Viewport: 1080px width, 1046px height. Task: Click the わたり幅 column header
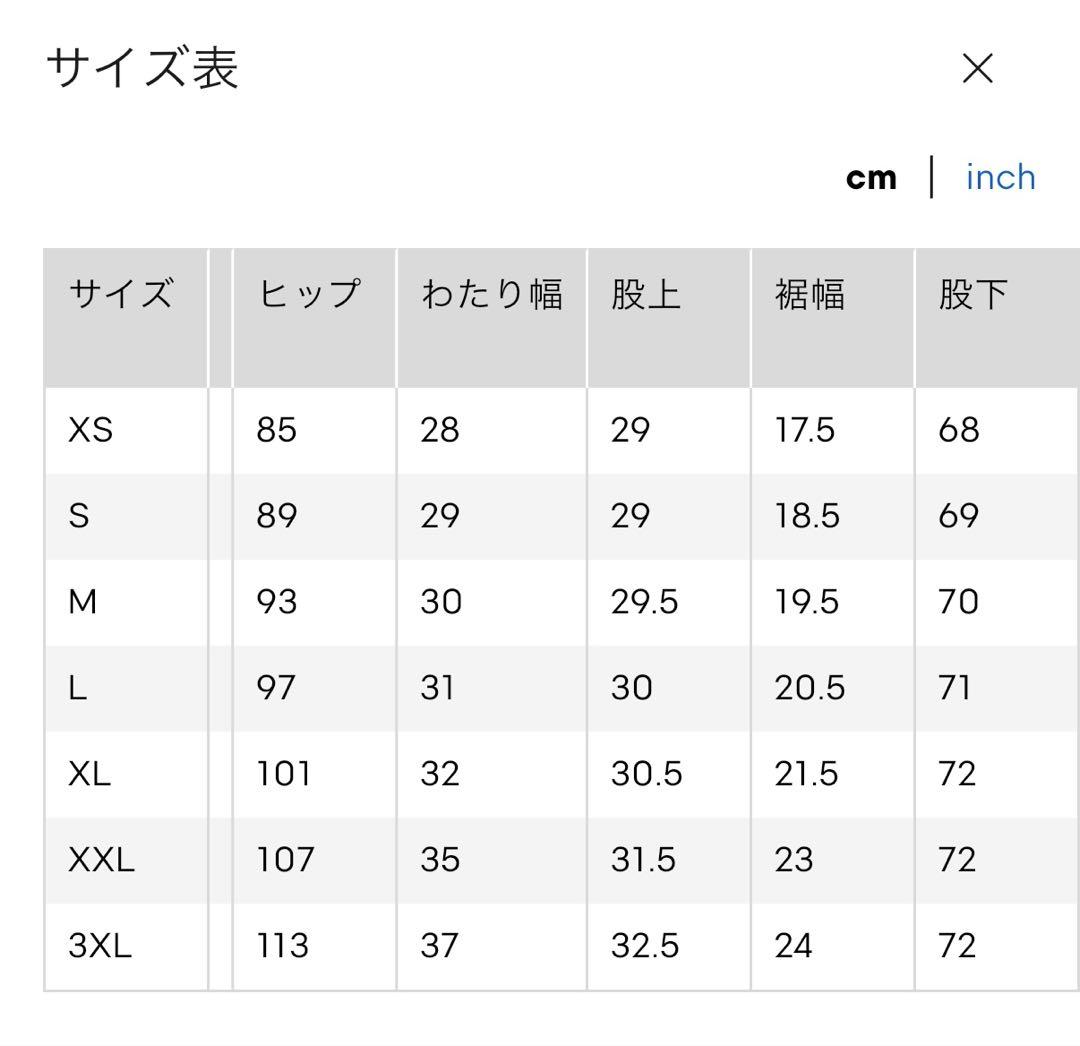[x=492, y=294]
